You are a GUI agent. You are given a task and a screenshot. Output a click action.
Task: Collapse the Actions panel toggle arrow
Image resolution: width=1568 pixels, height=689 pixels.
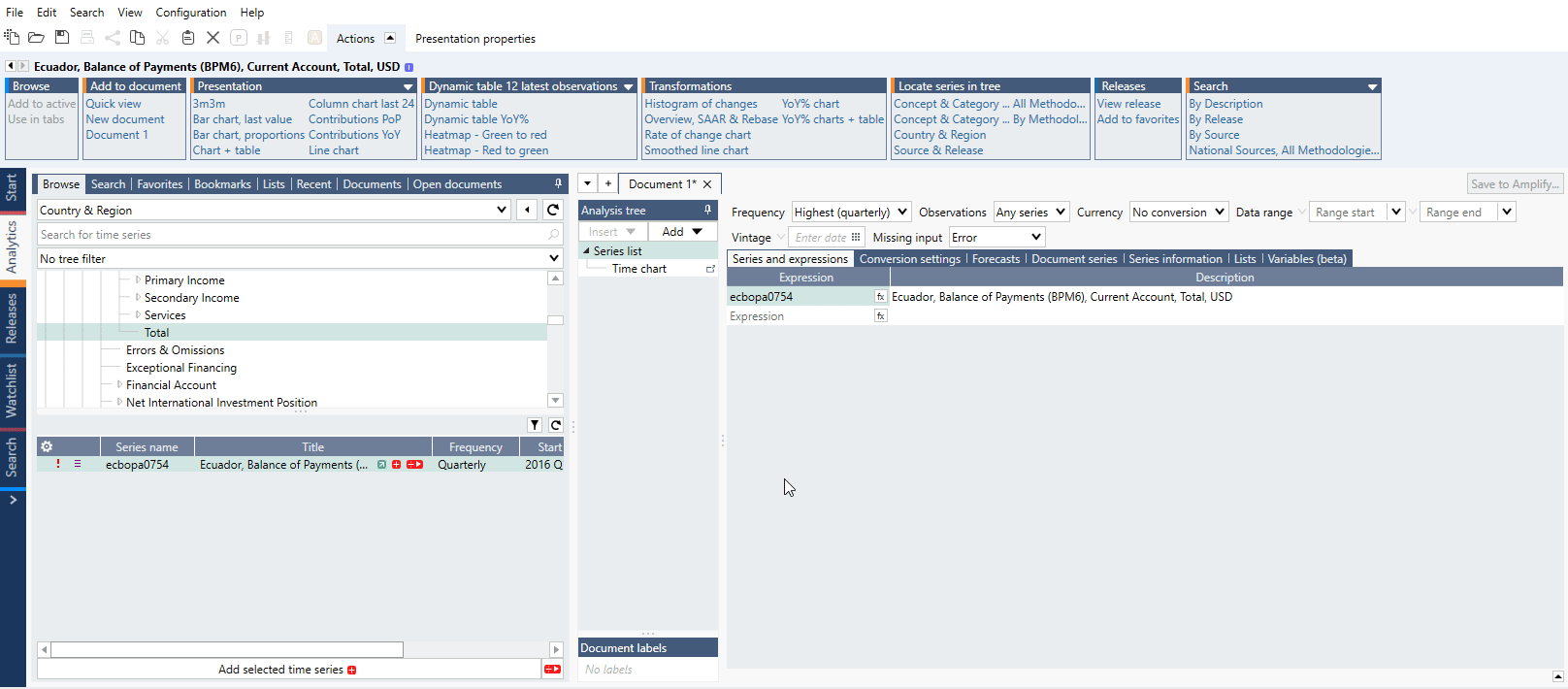(x=390, y=38)
